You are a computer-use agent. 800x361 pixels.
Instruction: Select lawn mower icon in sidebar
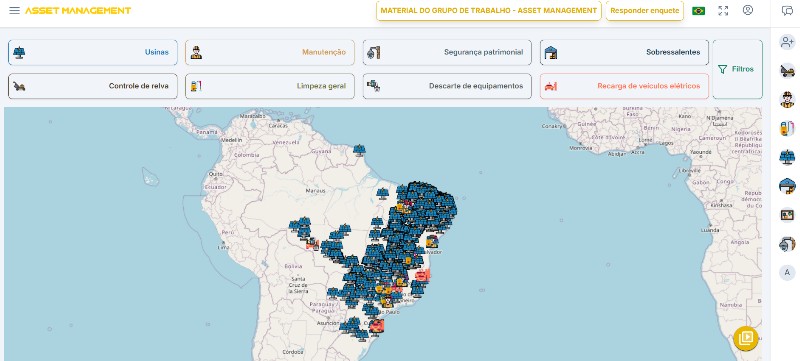pos(787,71)
